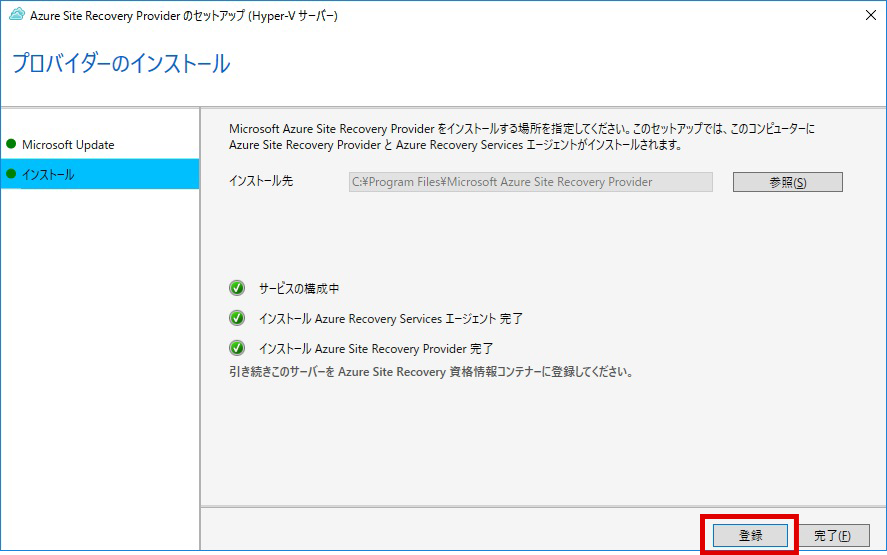Click green dot next to インストール step

tap(11, 174)
